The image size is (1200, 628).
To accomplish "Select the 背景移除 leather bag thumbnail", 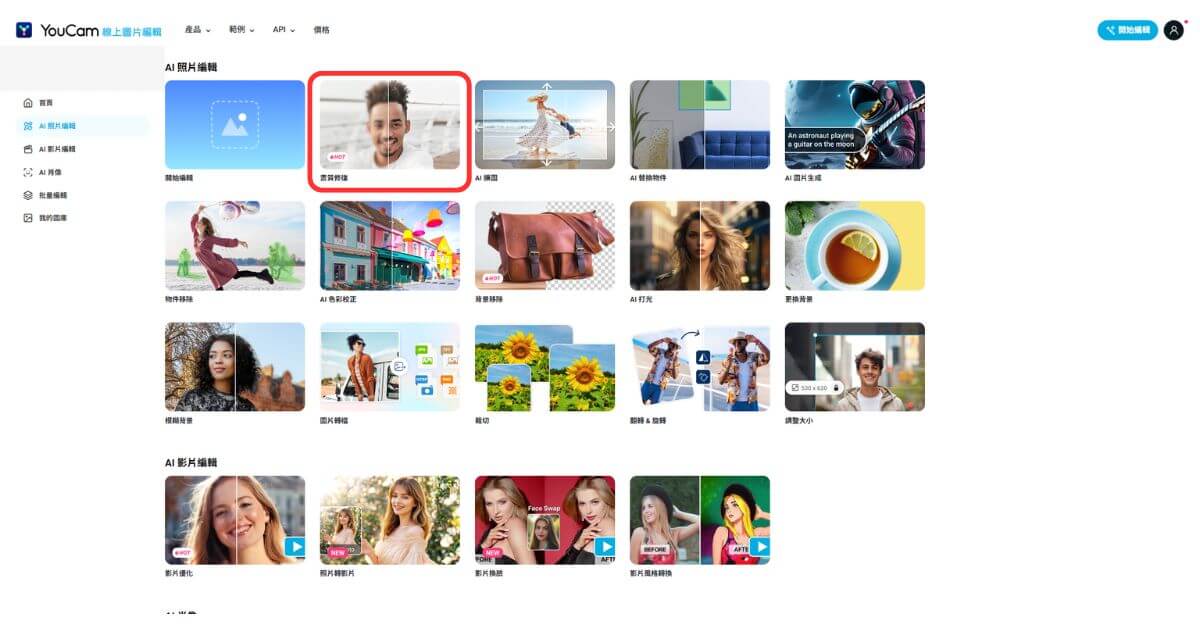I will click(545, 245).
